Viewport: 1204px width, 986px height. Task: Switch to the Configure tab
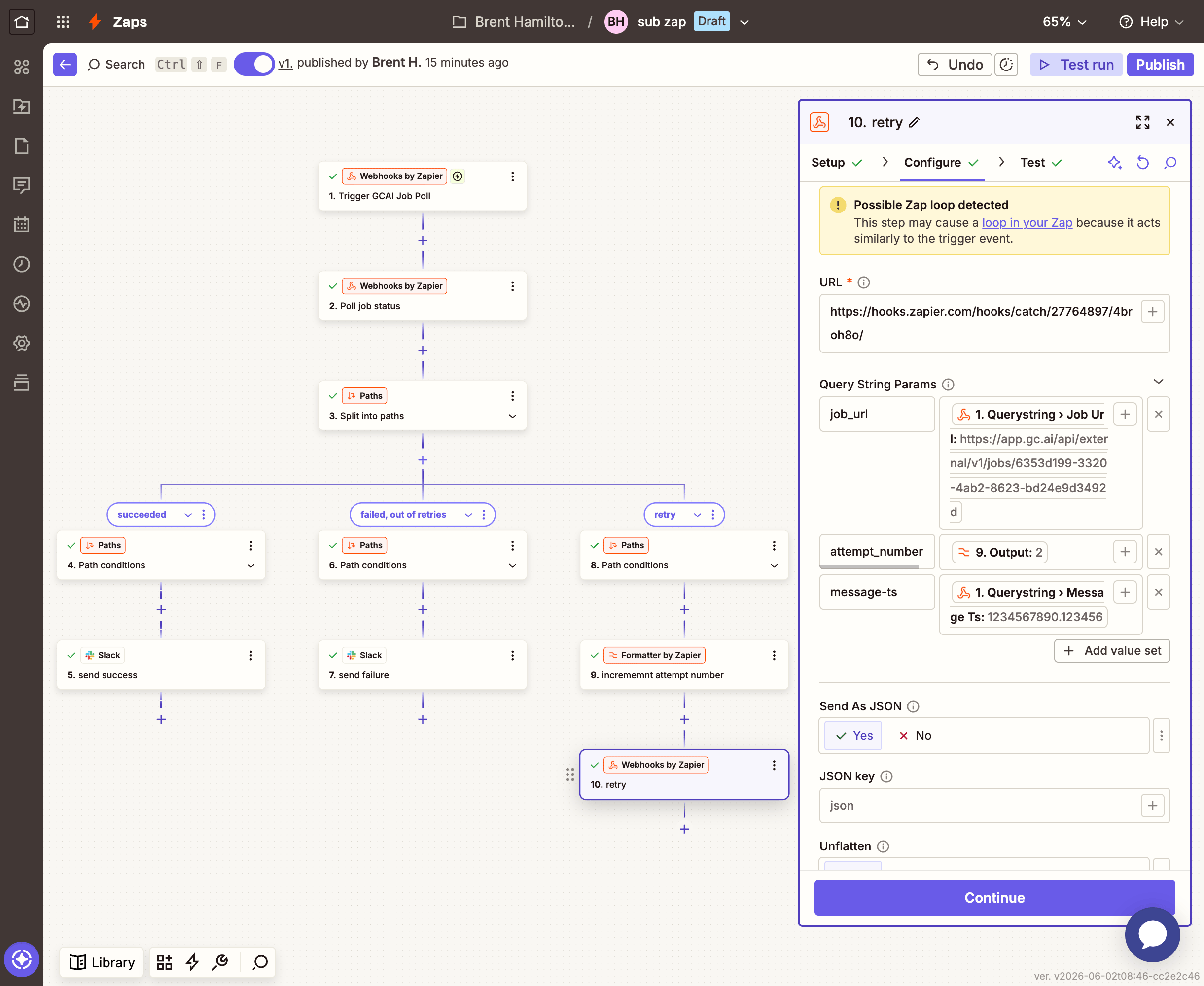click(x=942, y=163)
